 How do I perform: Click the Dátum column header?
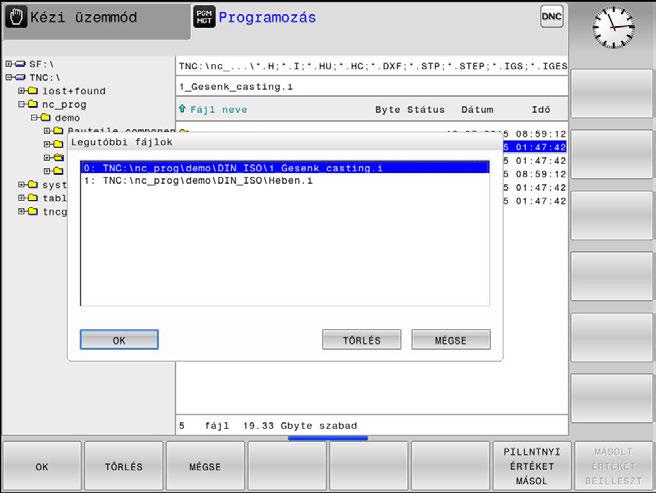click(477, 110)
